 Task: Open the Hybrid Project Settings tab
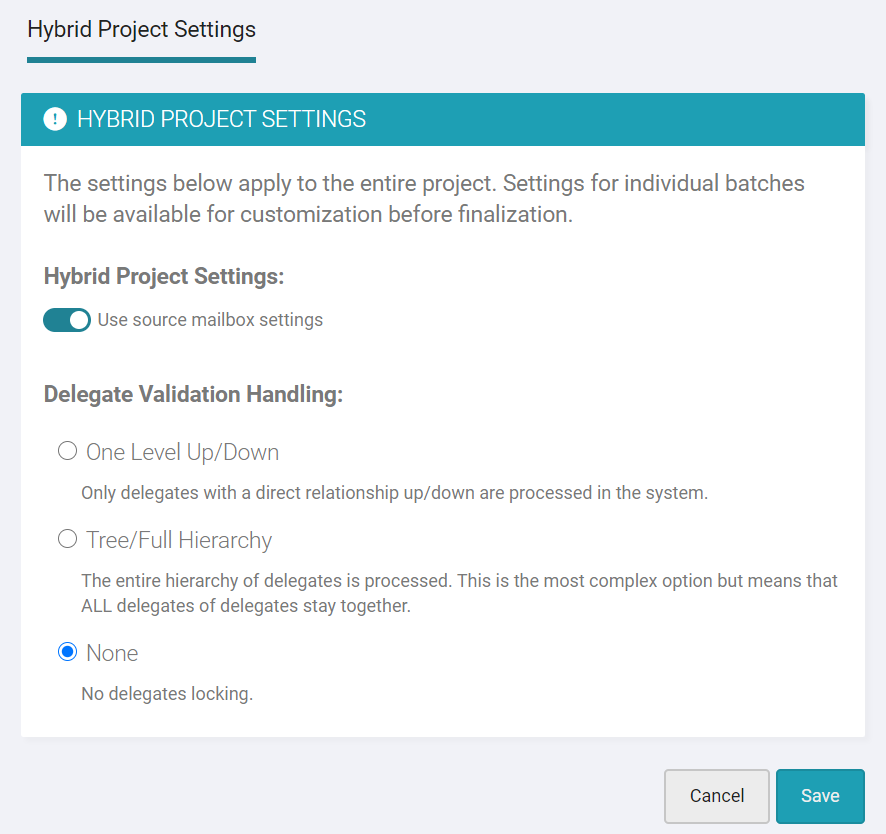141,29
